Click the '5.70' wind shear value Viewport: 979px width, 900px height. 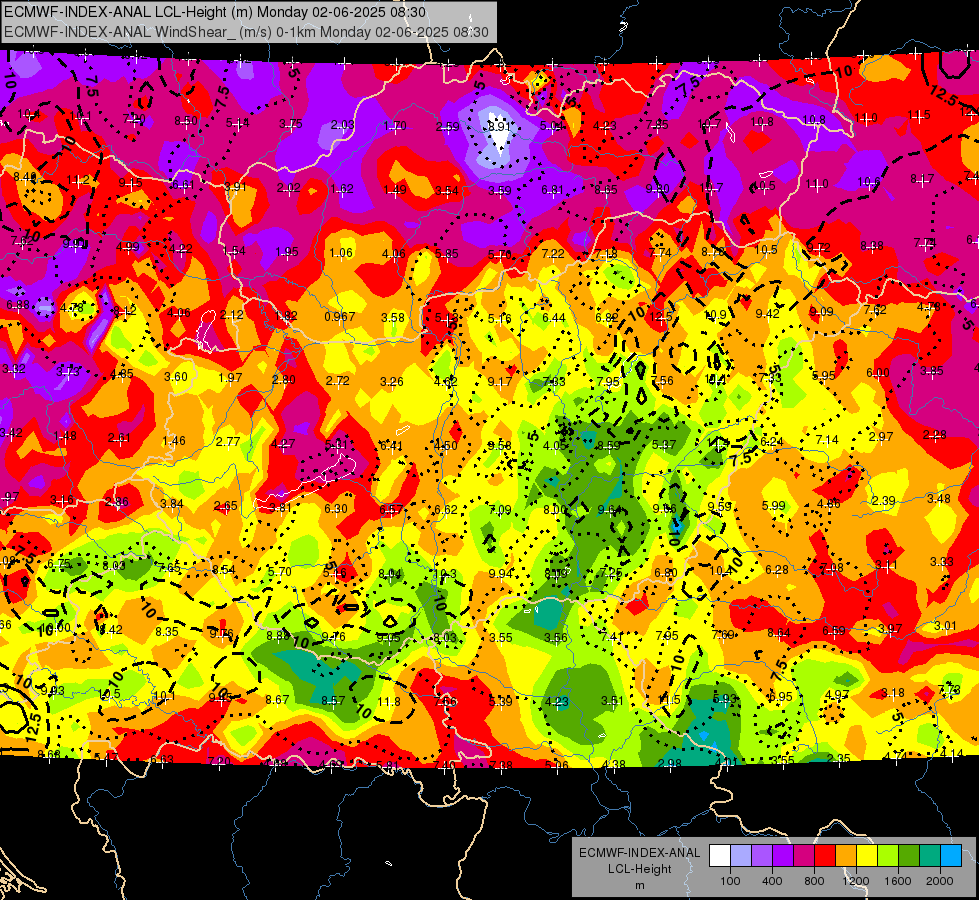pos(280,571)
